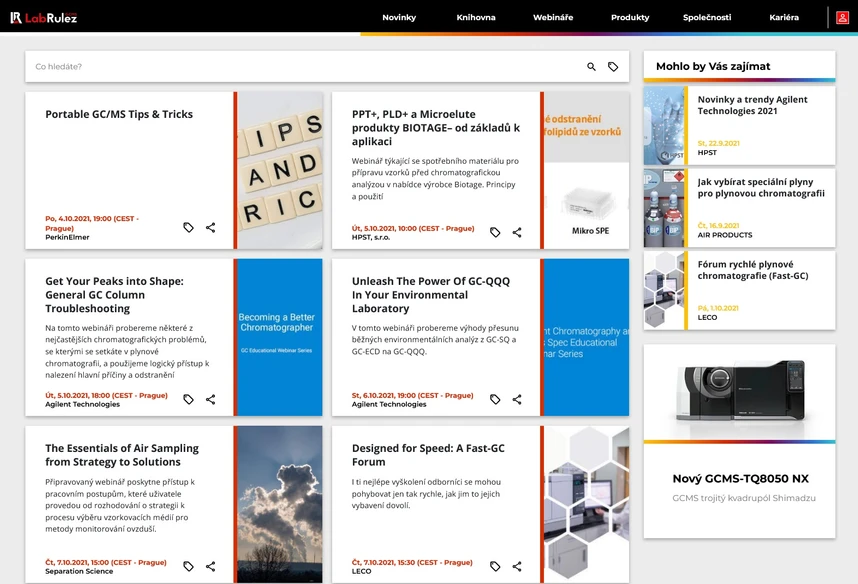Viewport: 858px width, 584px height.
Task: Open the Společnosti menu
Action: [x=707, y=18]
